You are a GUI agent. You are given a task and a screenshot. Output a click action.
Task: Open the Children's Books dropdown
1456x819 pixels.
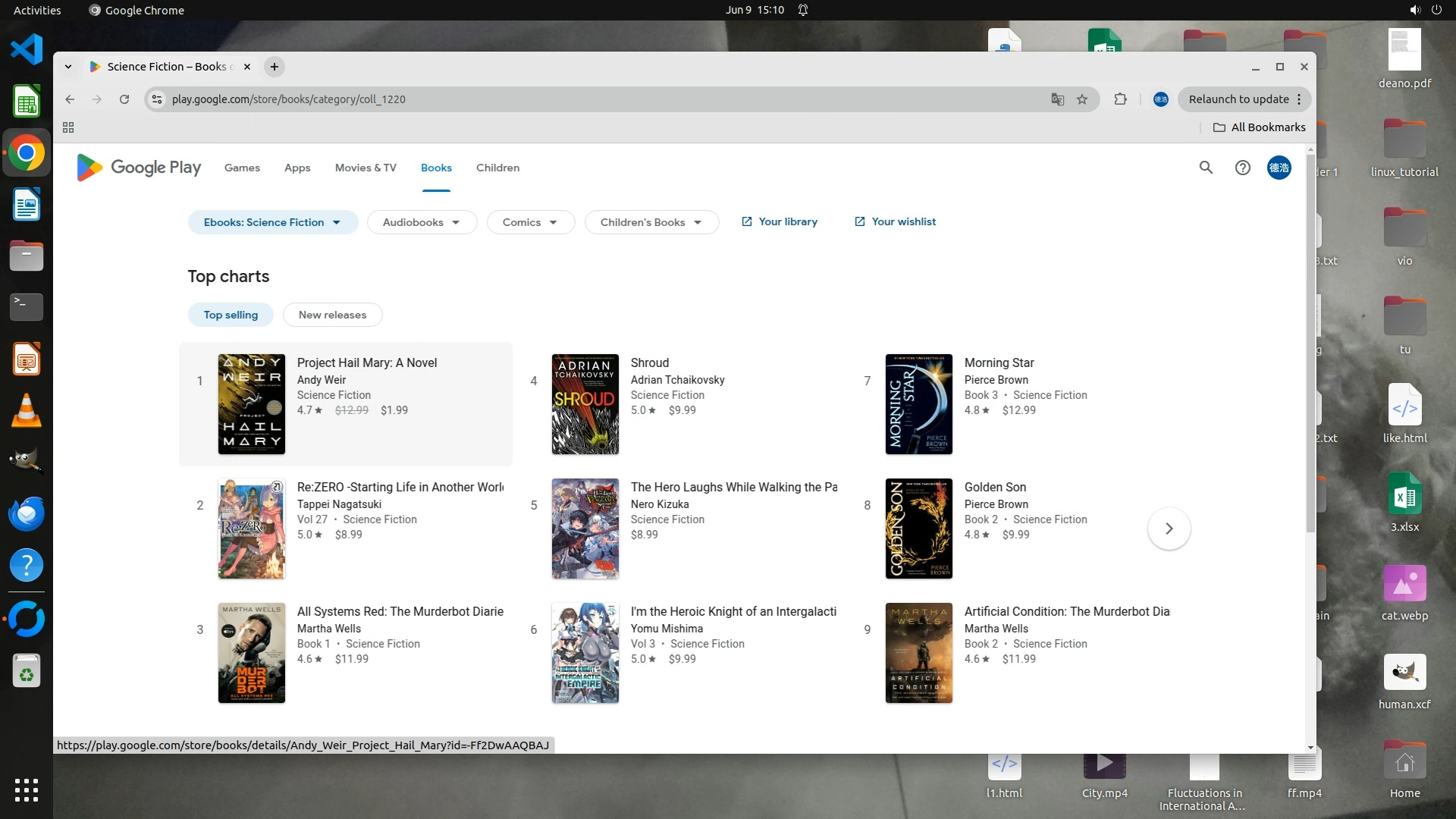point(651,222)
